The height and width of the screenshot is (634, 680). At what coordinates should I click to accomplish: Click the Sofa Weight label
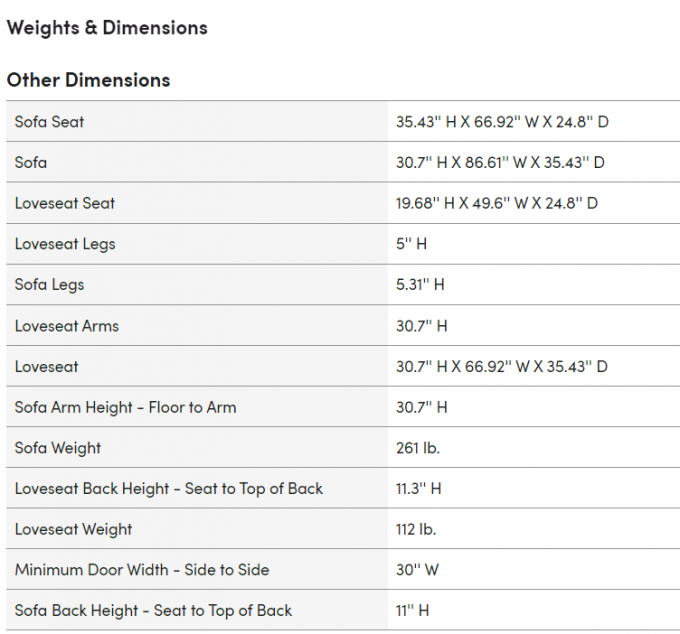click(x=58, y=448)
